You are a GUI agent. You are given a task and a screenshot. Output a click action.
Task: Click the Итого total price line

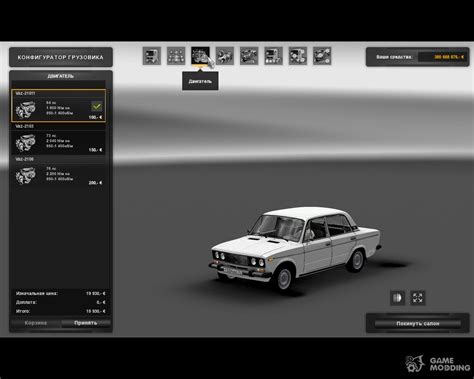[x=60, y=311]
